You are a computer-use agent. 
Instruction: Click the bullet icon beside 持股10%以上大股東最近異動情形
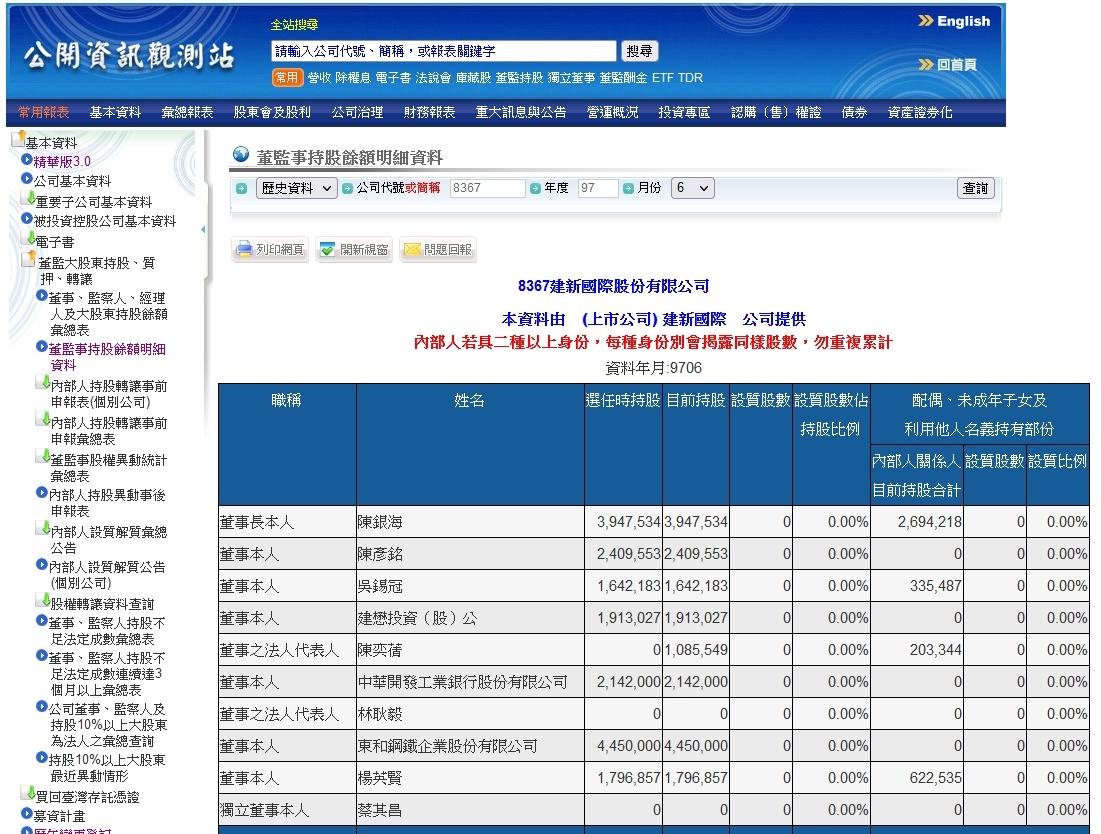[x=41, y=757]
